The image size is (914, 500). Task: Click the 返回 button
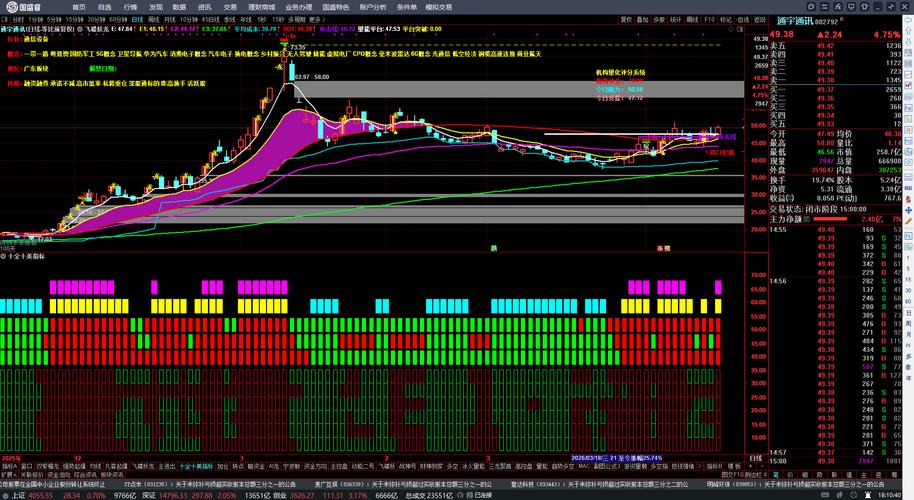pyautogui.click(x=760, y=19)
